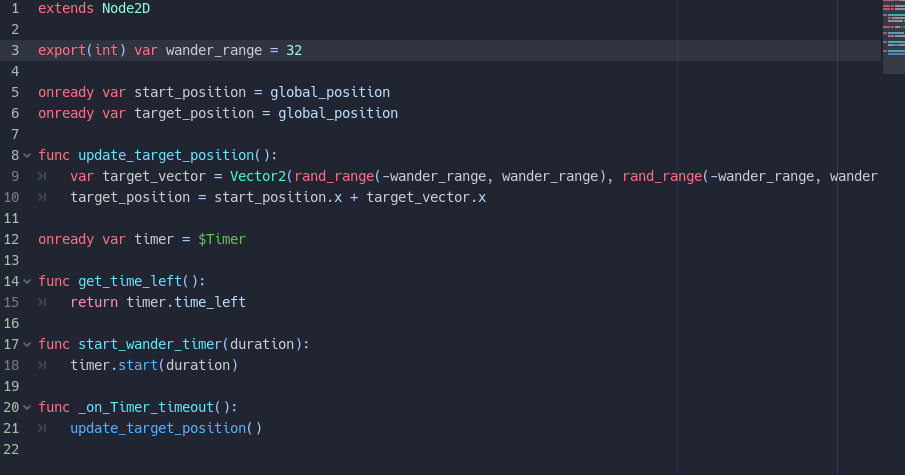This screenshot has width=905, height=475.
Task: Click 'start_position' variable on line 5
Action: point(190,92)
